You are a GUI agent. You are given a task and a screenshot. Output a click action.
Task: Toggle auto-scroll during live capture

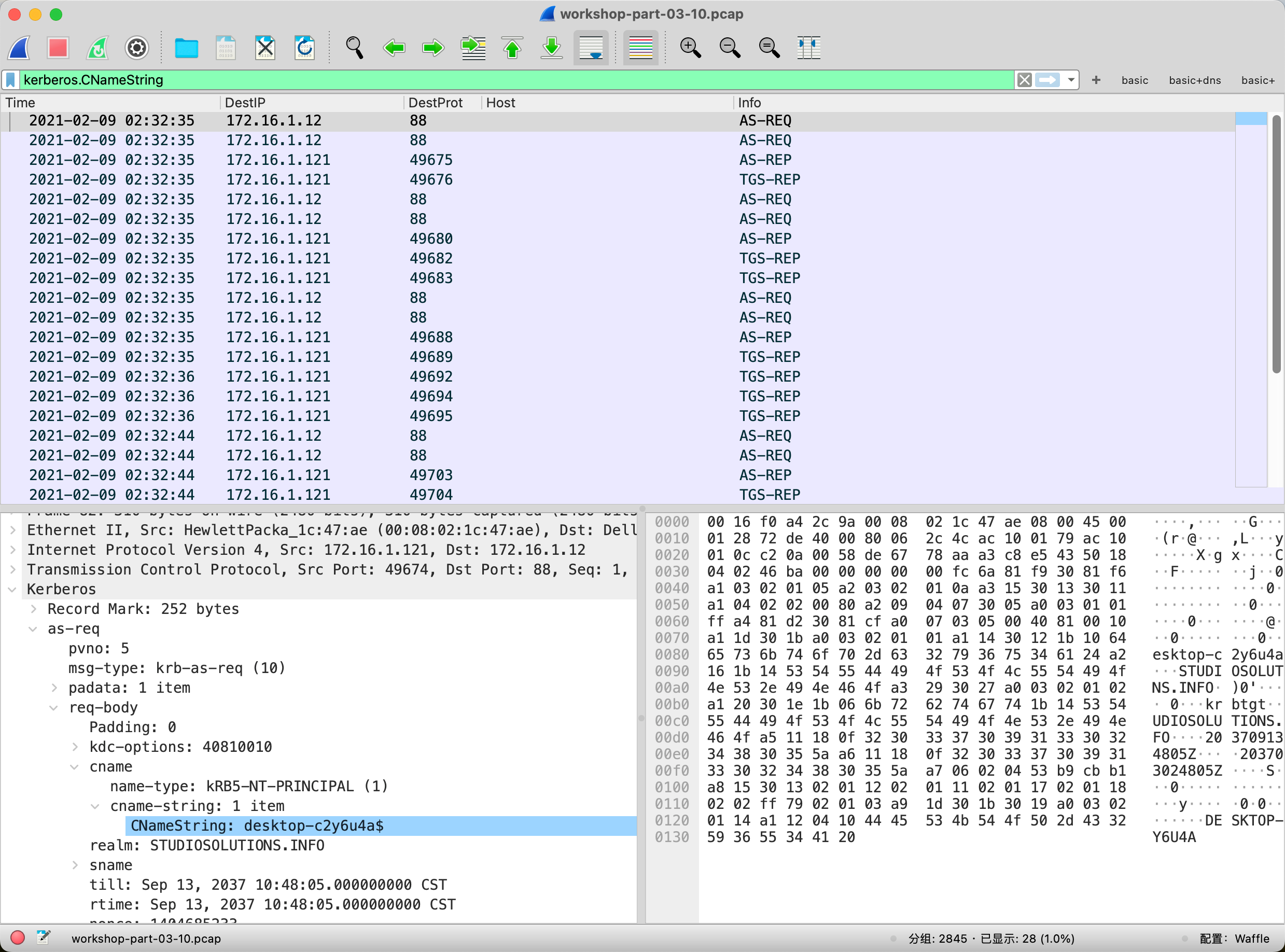[591, 48]
